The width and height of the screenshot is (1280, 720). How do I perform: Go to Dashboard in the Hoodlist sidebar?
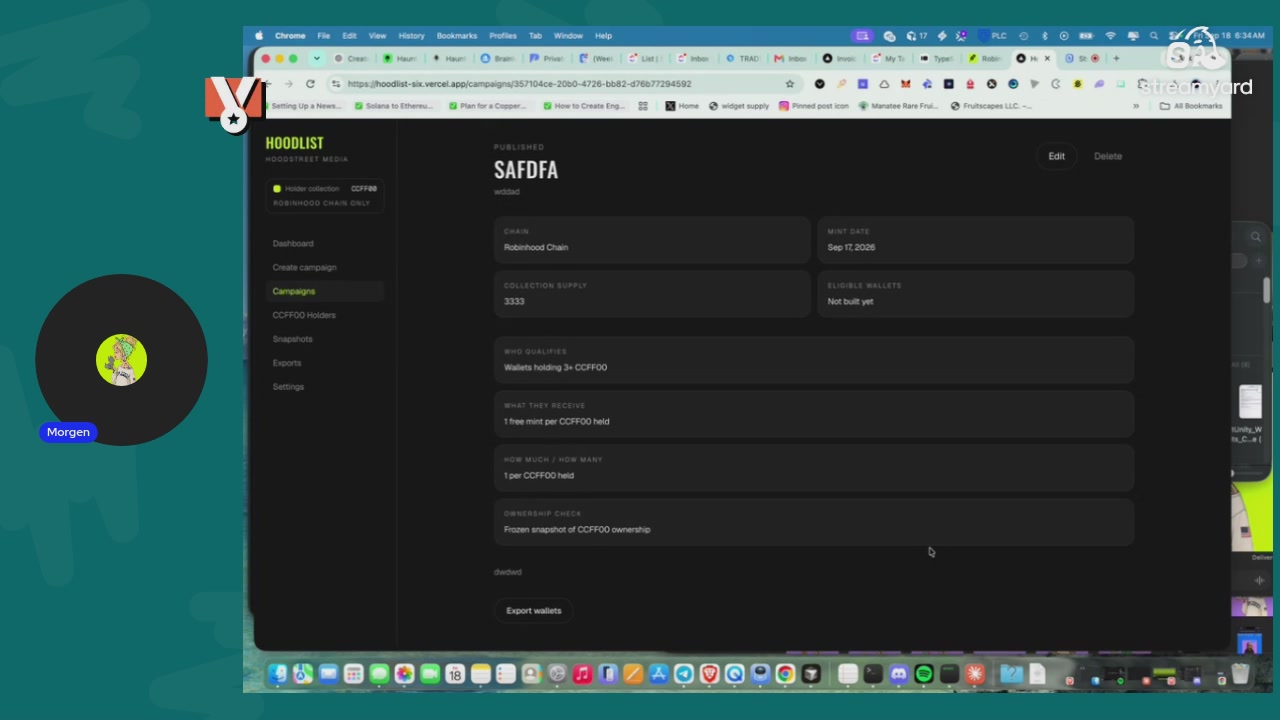[x=293, y=244]
